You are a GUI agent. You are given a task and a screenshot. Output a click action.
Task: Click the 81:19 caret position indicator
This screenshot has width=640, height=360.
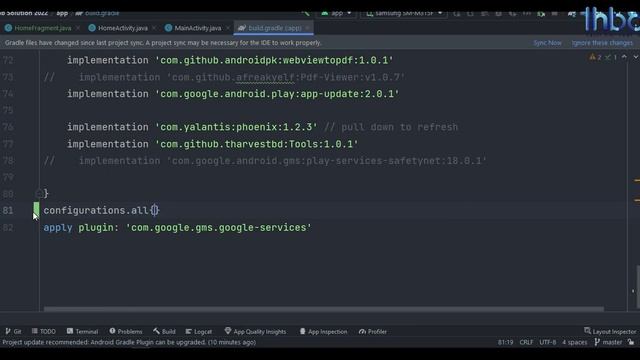505,342
